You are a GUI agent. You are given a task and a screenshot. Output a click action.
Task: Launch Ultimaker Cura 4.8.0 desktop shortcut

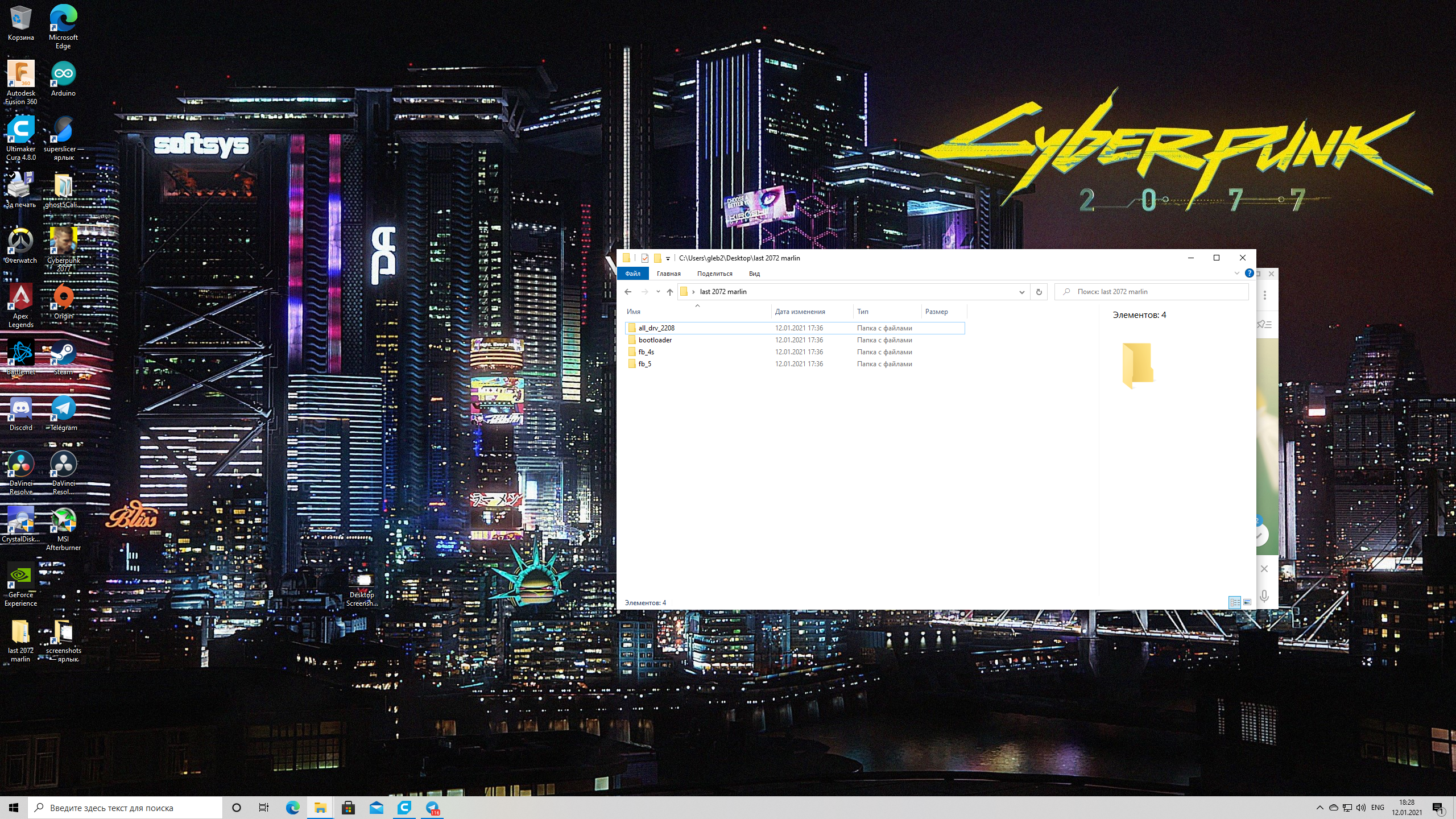20,138
